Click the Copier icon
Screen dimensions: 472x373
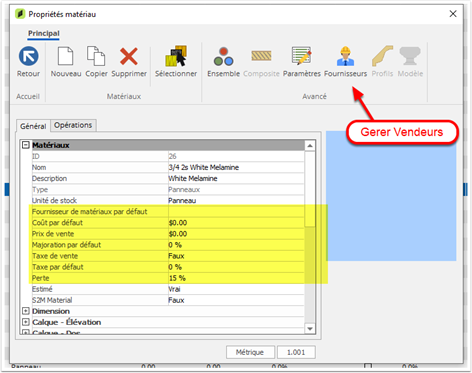[96, 56]
